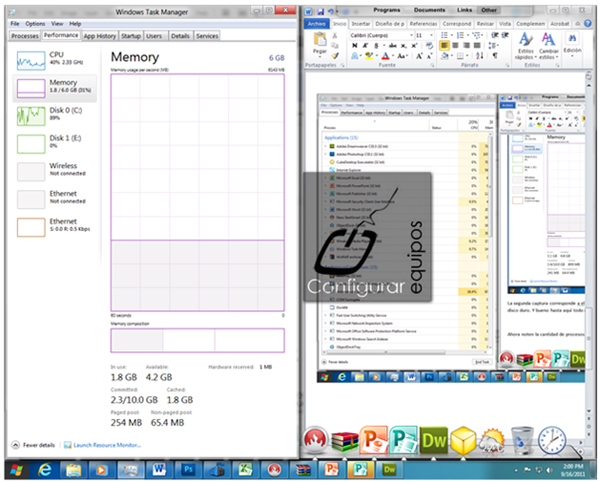Click the Shrink Font icon
600x483 pixels.
click(429, 56)
